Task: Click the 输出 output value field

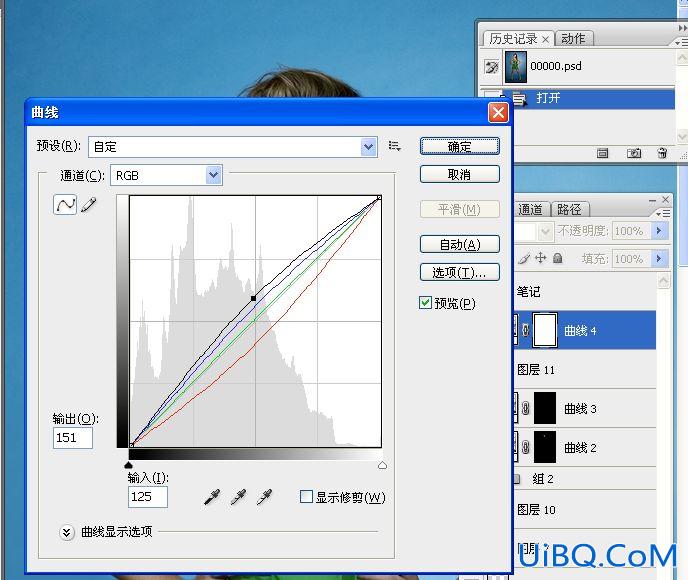Action: click(73, 438)
